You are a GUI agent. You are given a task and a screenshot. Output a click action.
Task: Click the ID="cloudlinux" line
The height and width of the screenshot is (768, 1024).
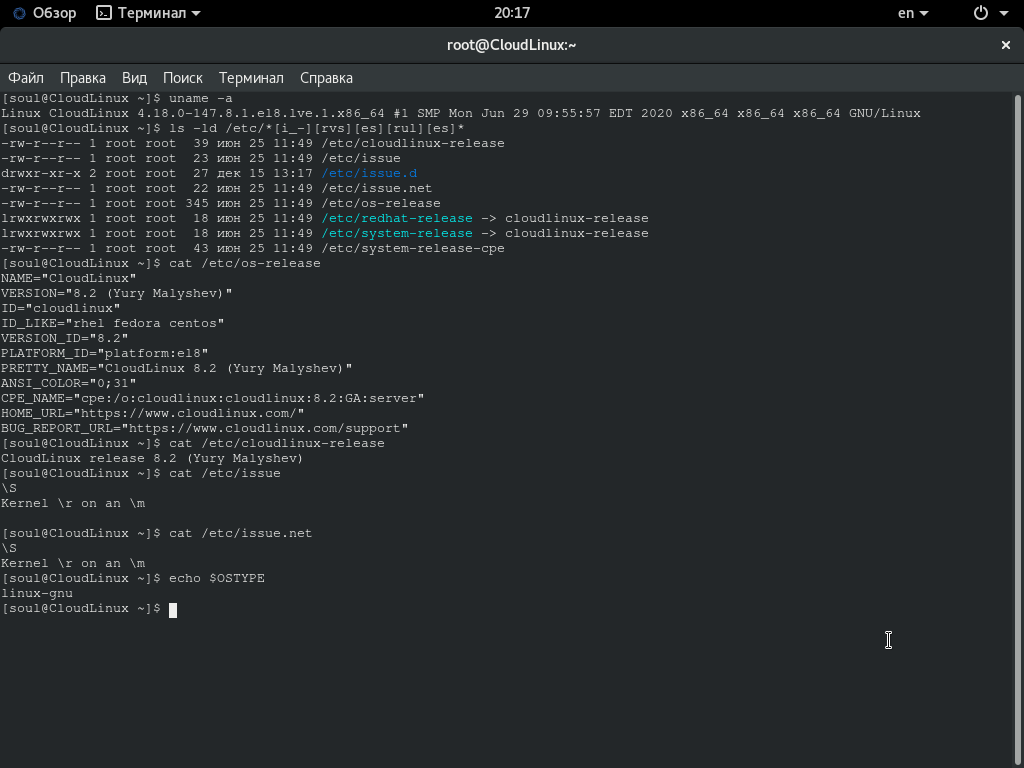[x=61, y=308]
